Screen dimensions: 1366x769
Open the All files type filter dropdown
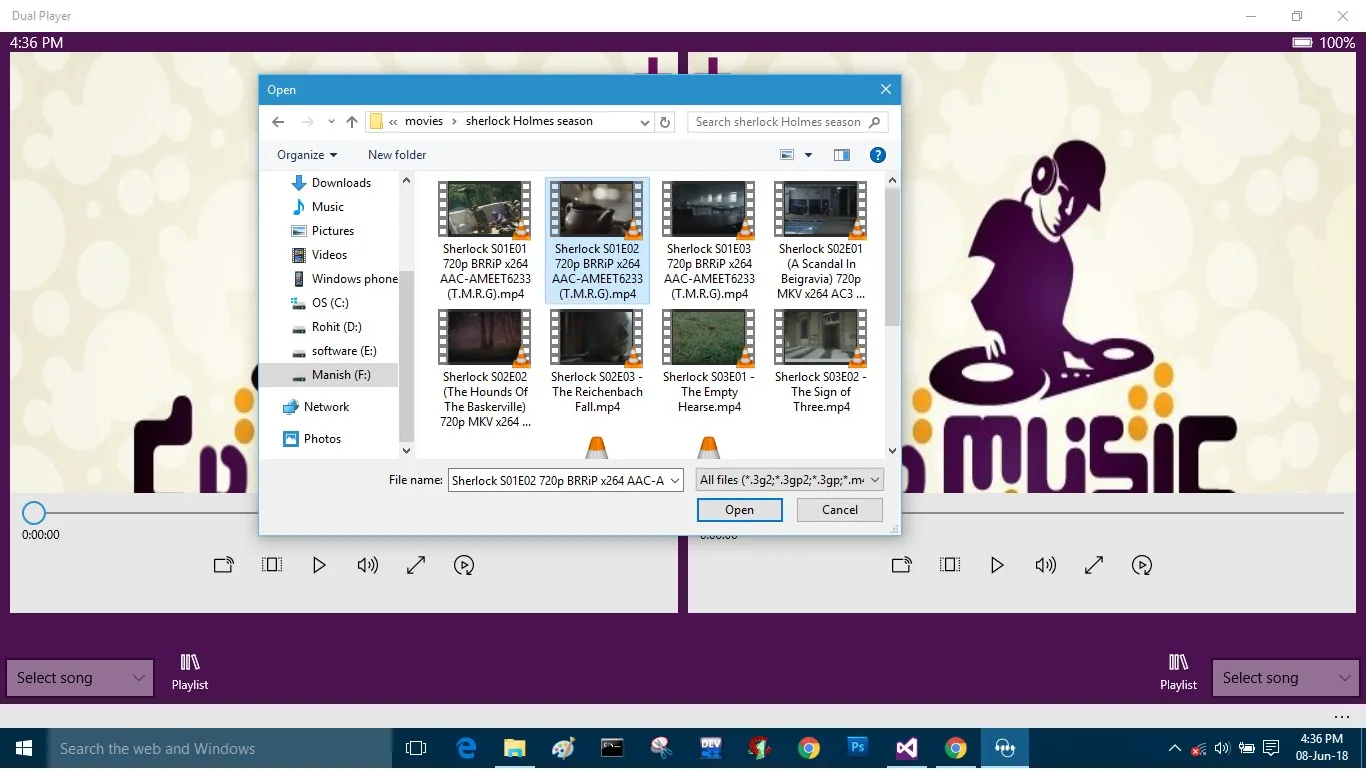point(790,480)
